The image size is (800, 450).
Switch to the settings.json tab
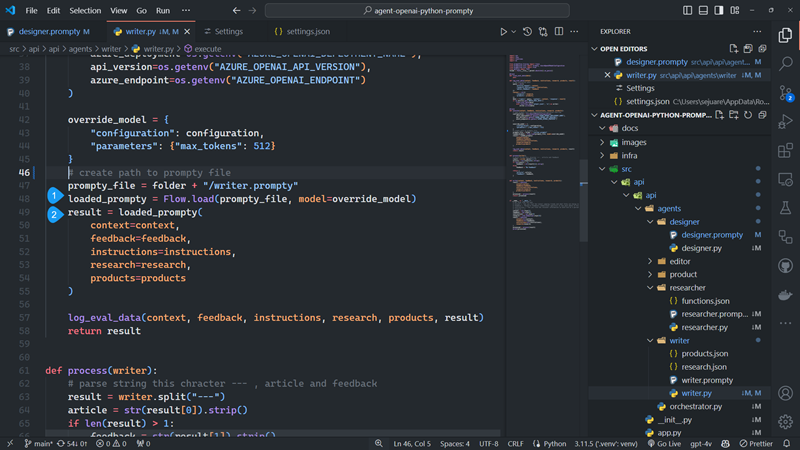308,32
